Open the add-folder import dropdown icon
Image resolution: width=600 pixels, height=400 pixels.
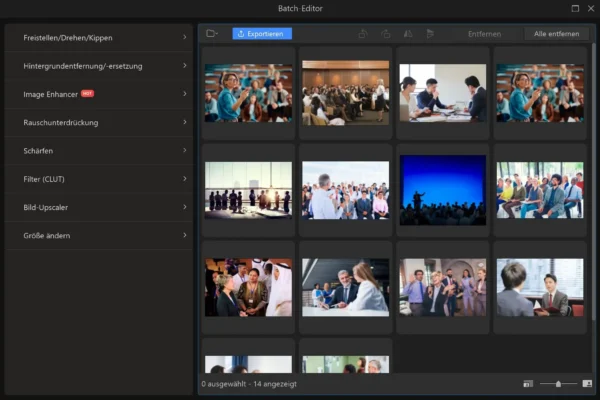point(212,34)
